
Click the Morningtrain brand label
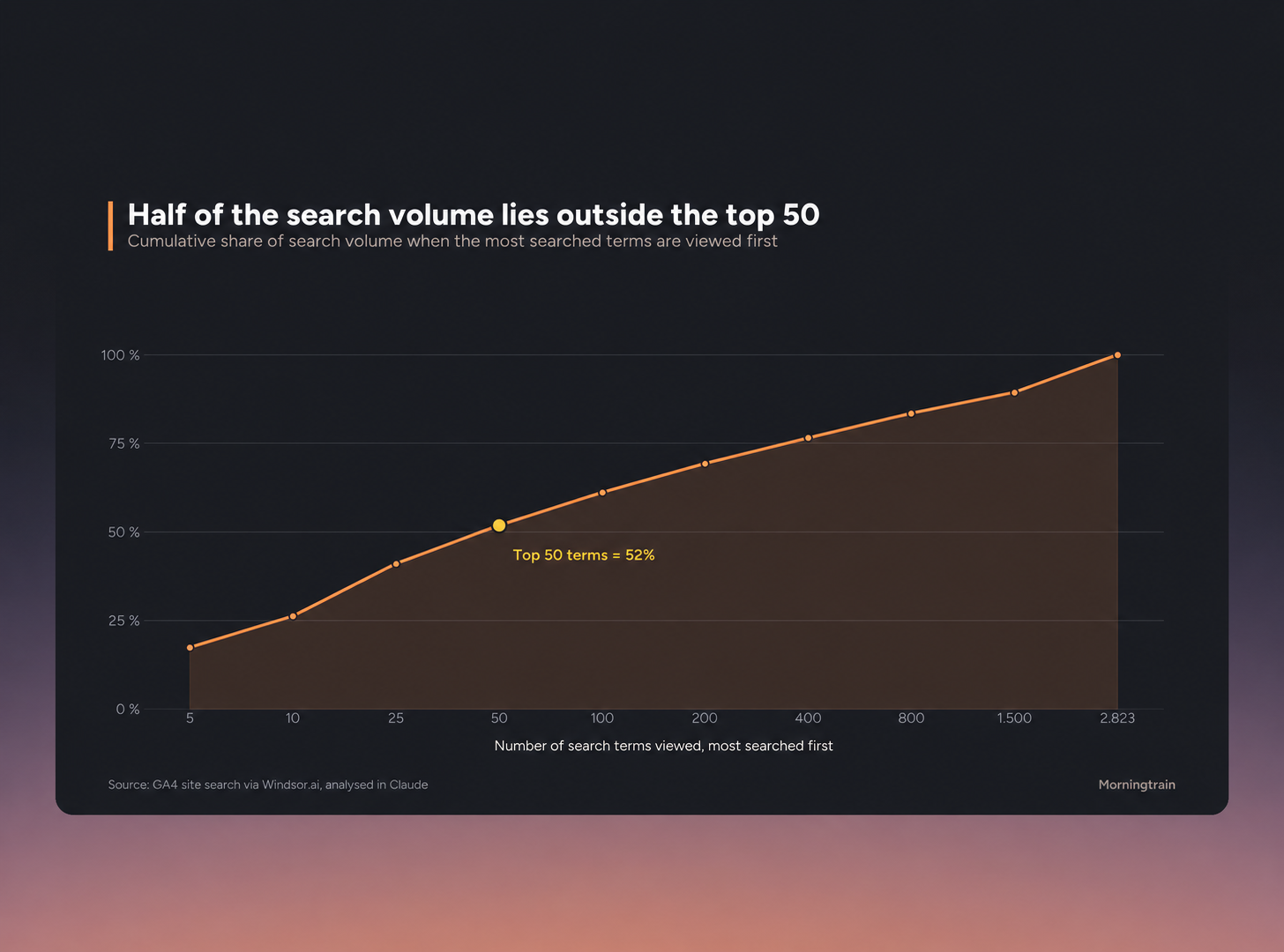[x=1137, y=785]
